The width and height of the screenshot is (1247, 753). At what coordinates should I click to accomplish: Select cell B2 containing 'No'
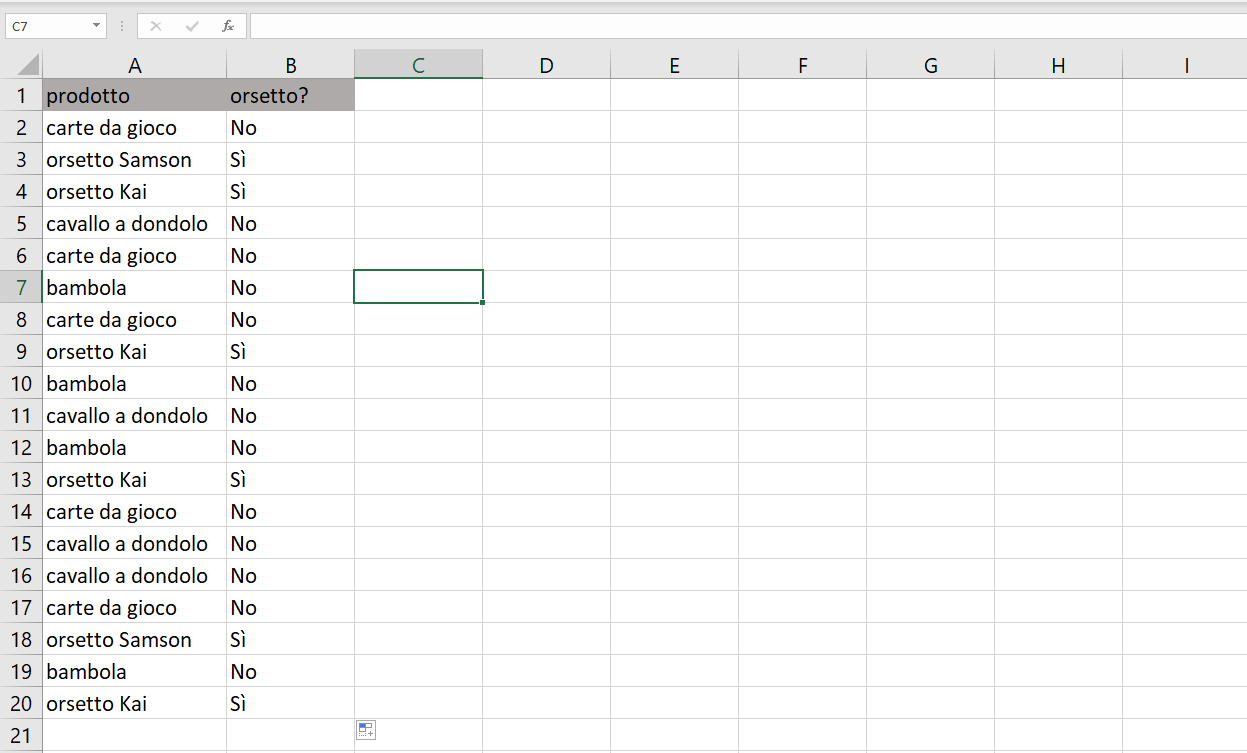pos(290,127)
